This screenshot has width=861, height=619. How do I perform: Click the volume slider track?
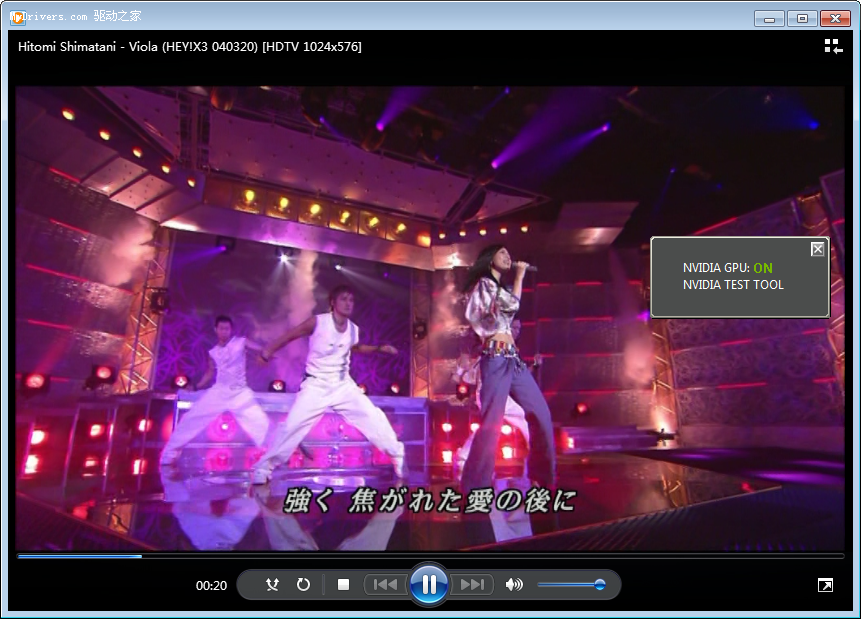click(571, 584)
